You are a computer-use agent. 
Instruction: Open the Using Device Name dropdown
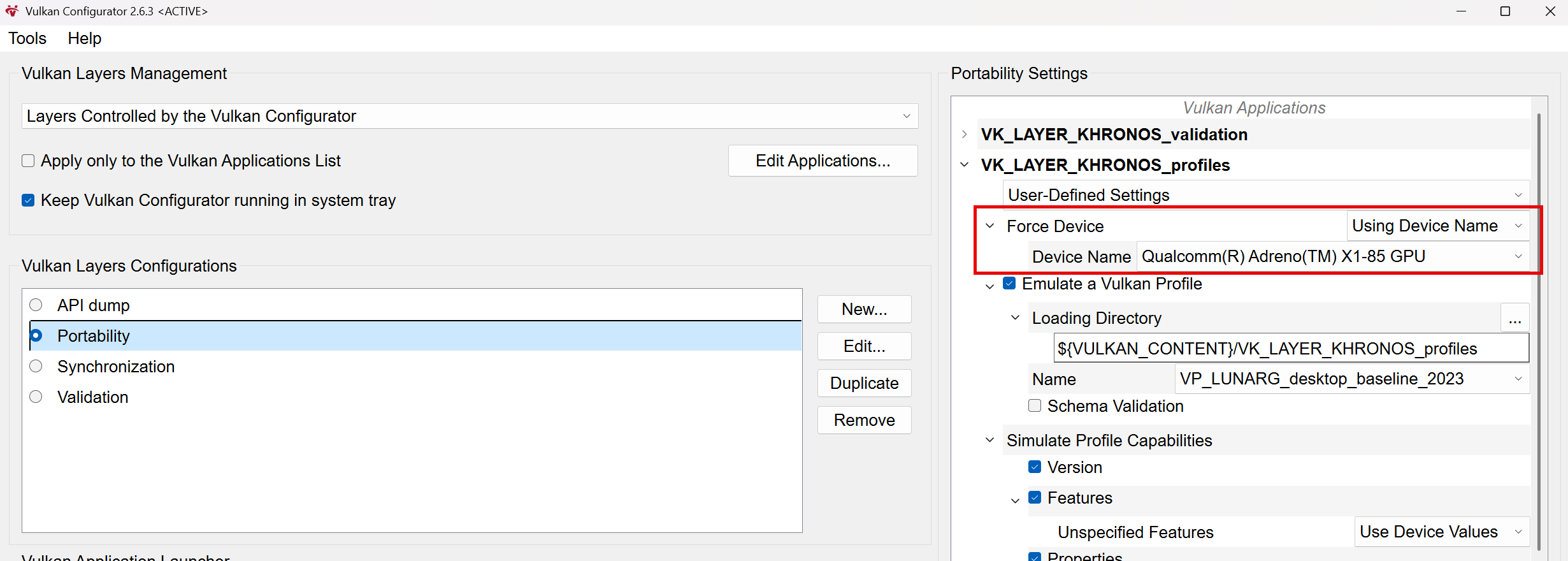(1437, 226)
